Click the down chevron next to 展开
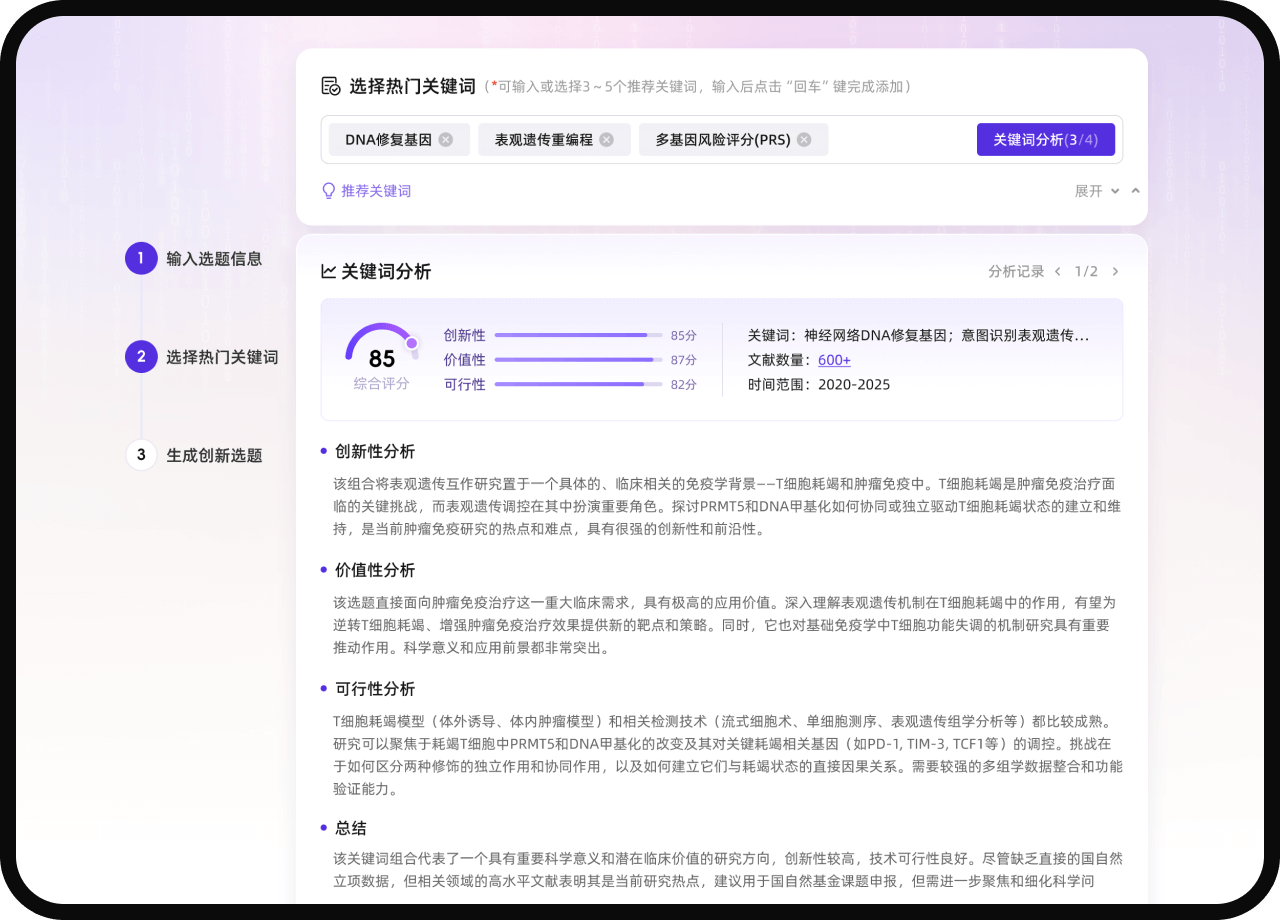Screen dimensions: 1280x920 click(x=1115, y=191)
